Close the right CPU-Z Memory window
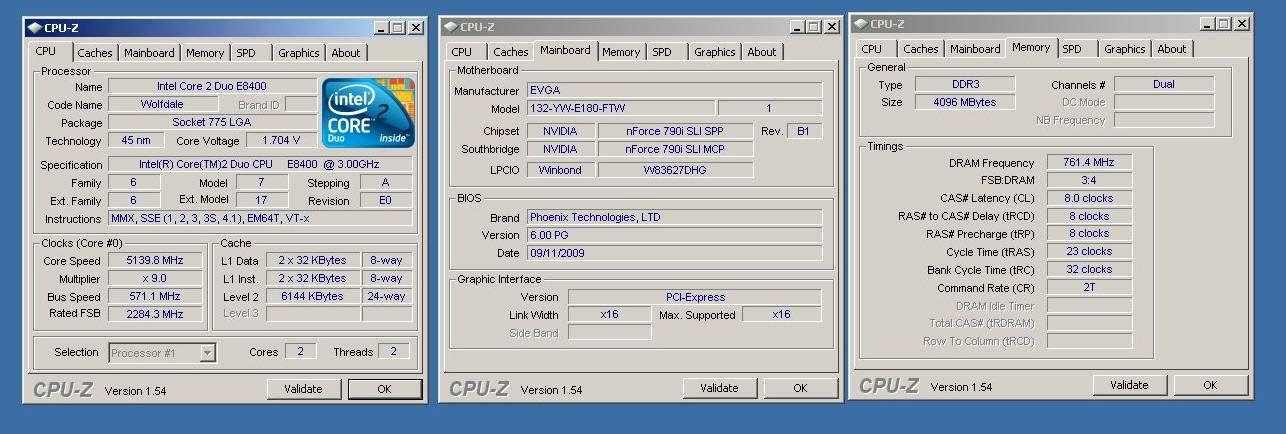This screenshot has height=434, width=1286. click(1242, 24)
